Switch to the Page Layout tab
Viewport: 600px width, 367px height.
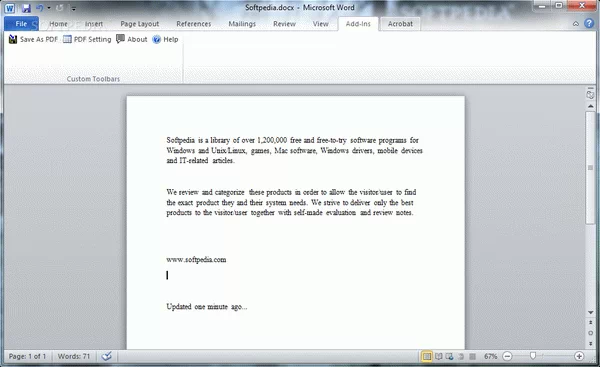[140, 24]
